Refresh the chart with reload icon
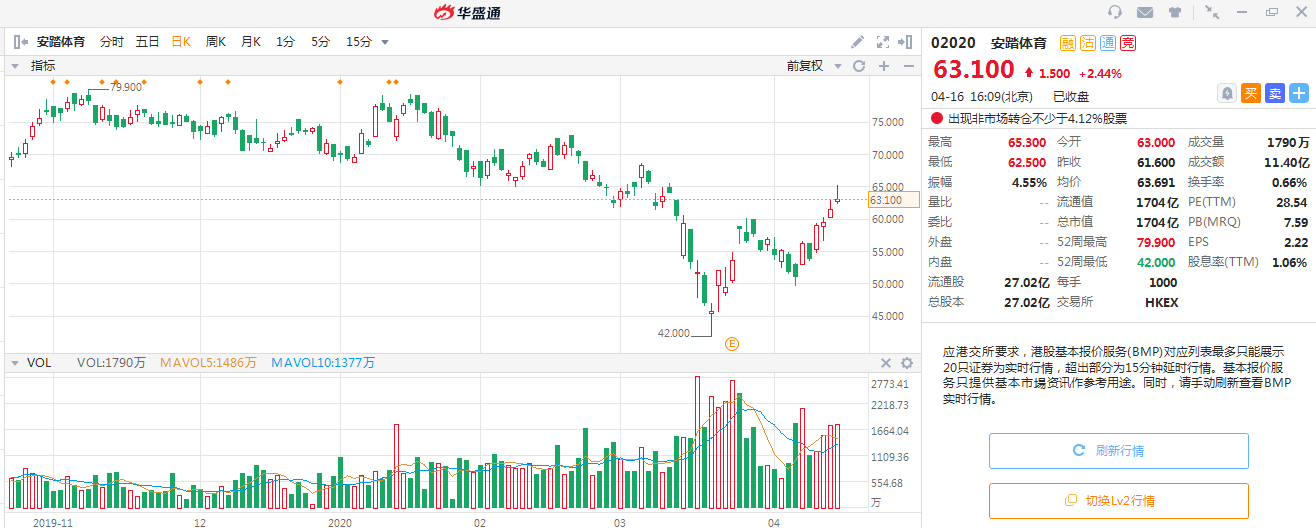The height and width of the screenshot is (528, 1316). [858, 66]
